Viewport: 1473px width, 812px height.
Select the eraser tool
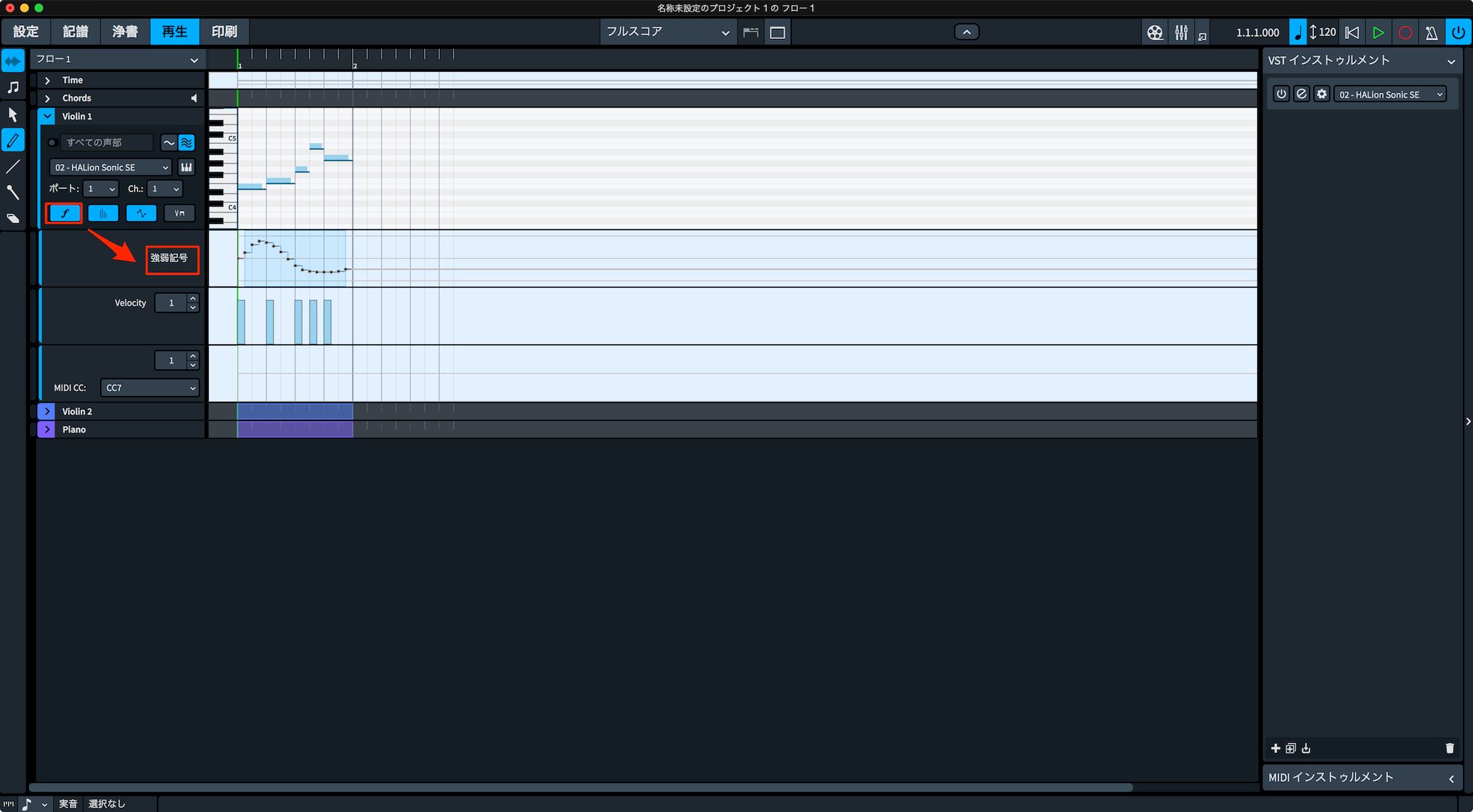pyautogui.click(x=13, y=218)
